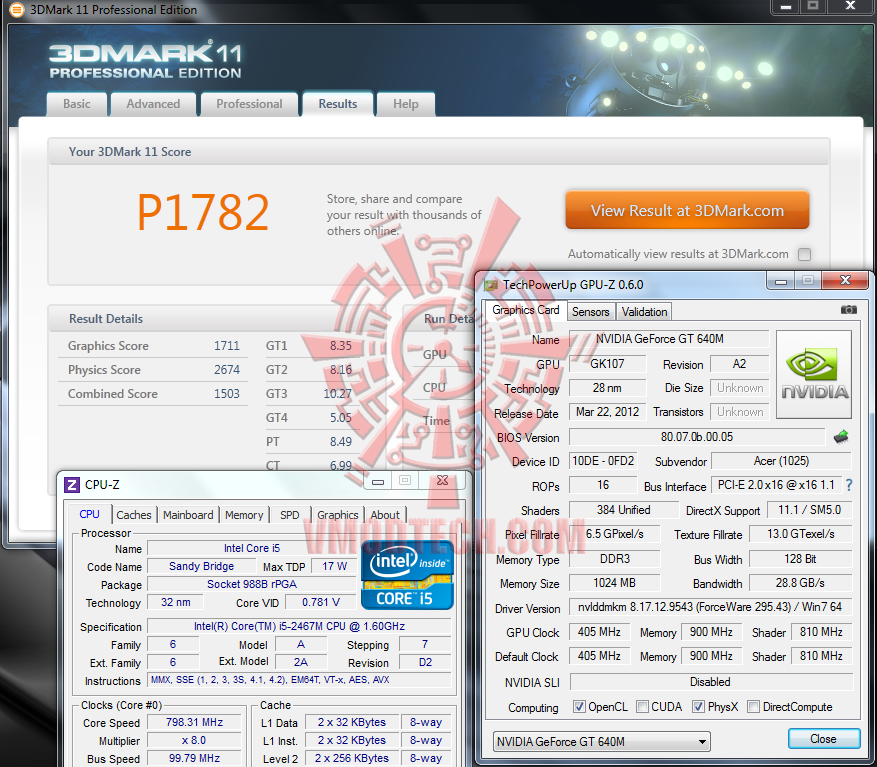
Task: Click the bus interface question mark icon
Action: [x=849, y=486]
